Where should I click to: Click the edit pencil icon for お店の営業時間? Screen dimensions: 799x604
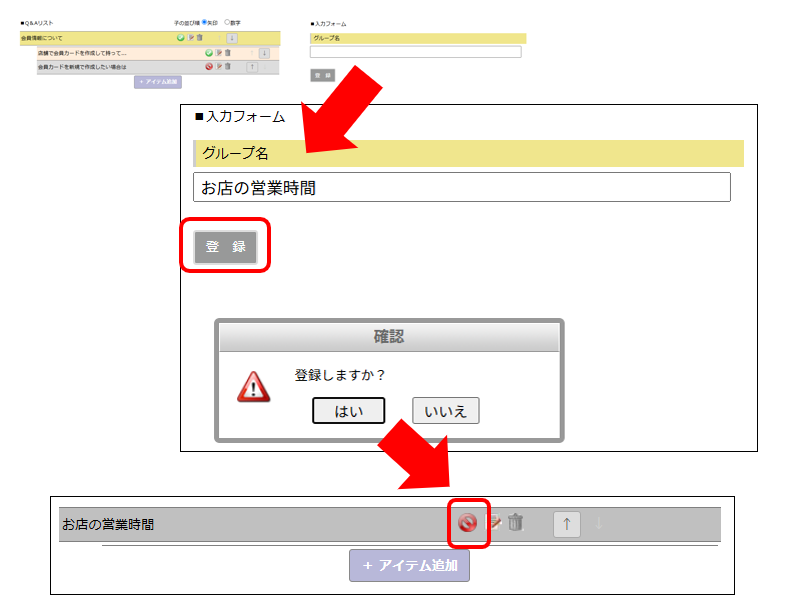pyautogui.click(x=493, y=523)
